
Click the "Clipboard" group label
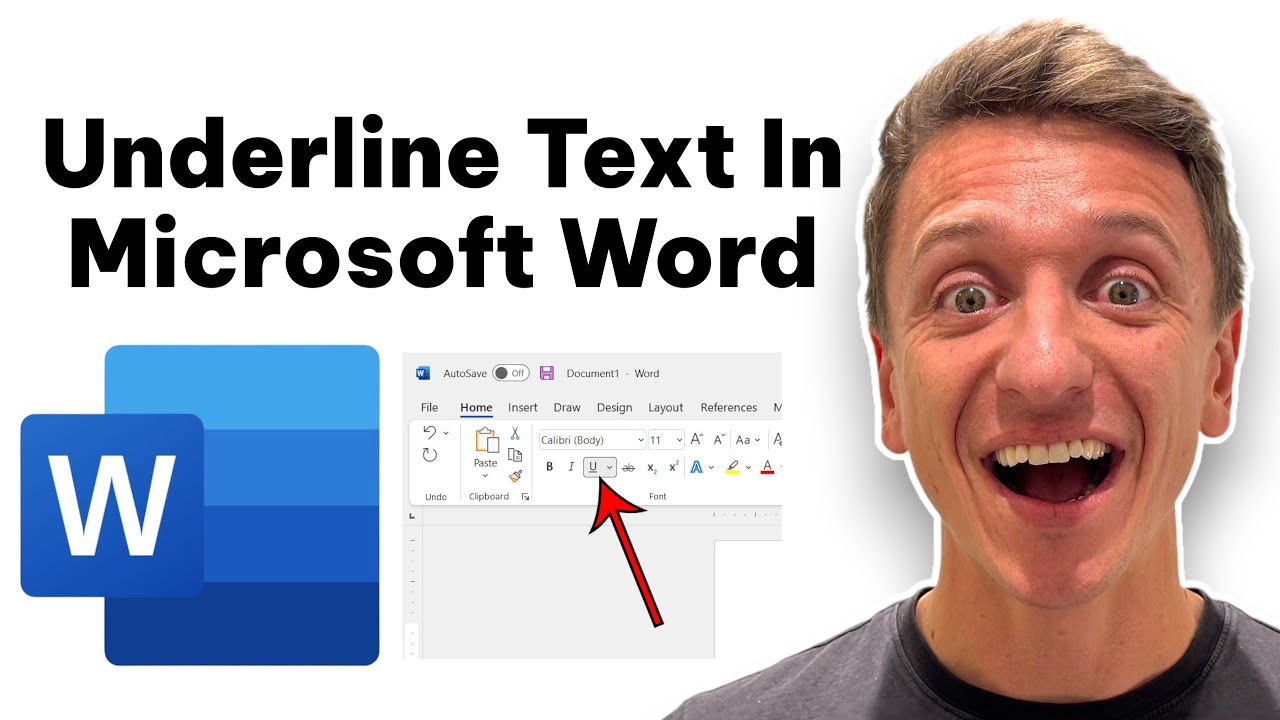pos(489,496)
